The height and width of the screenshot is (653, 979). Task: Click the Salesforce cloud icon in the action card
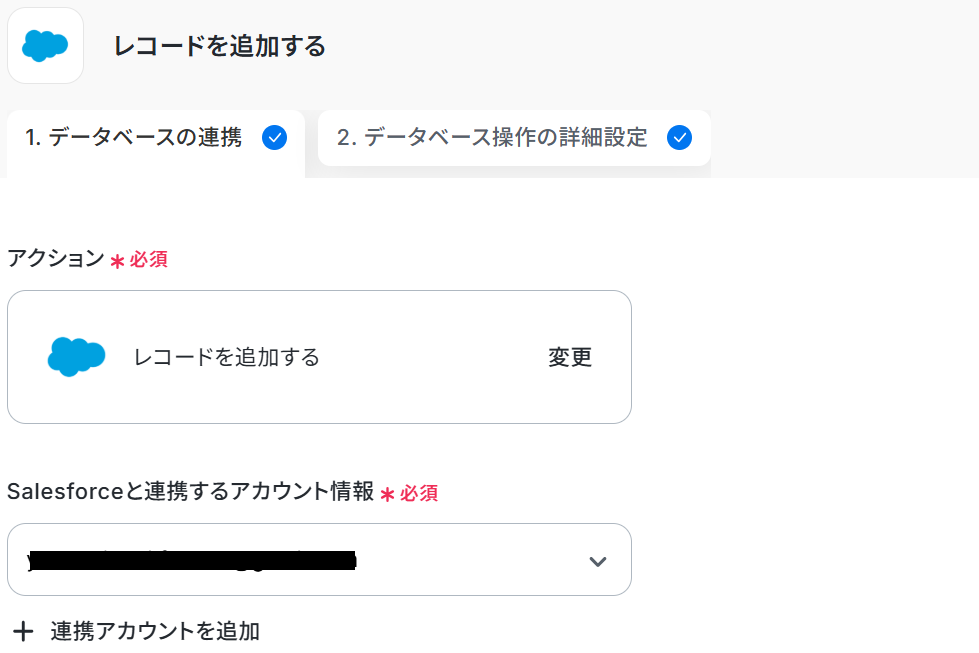76,356
